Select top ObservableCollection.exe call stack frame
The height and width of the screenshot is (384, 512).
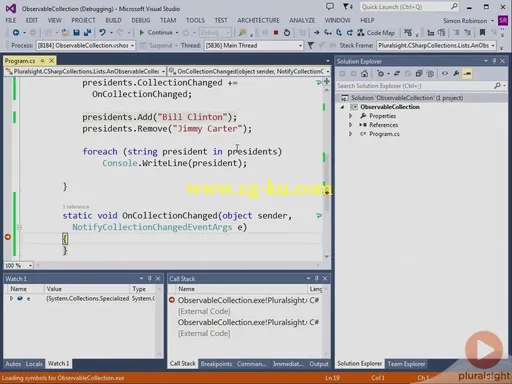click(x=248, y=300)
